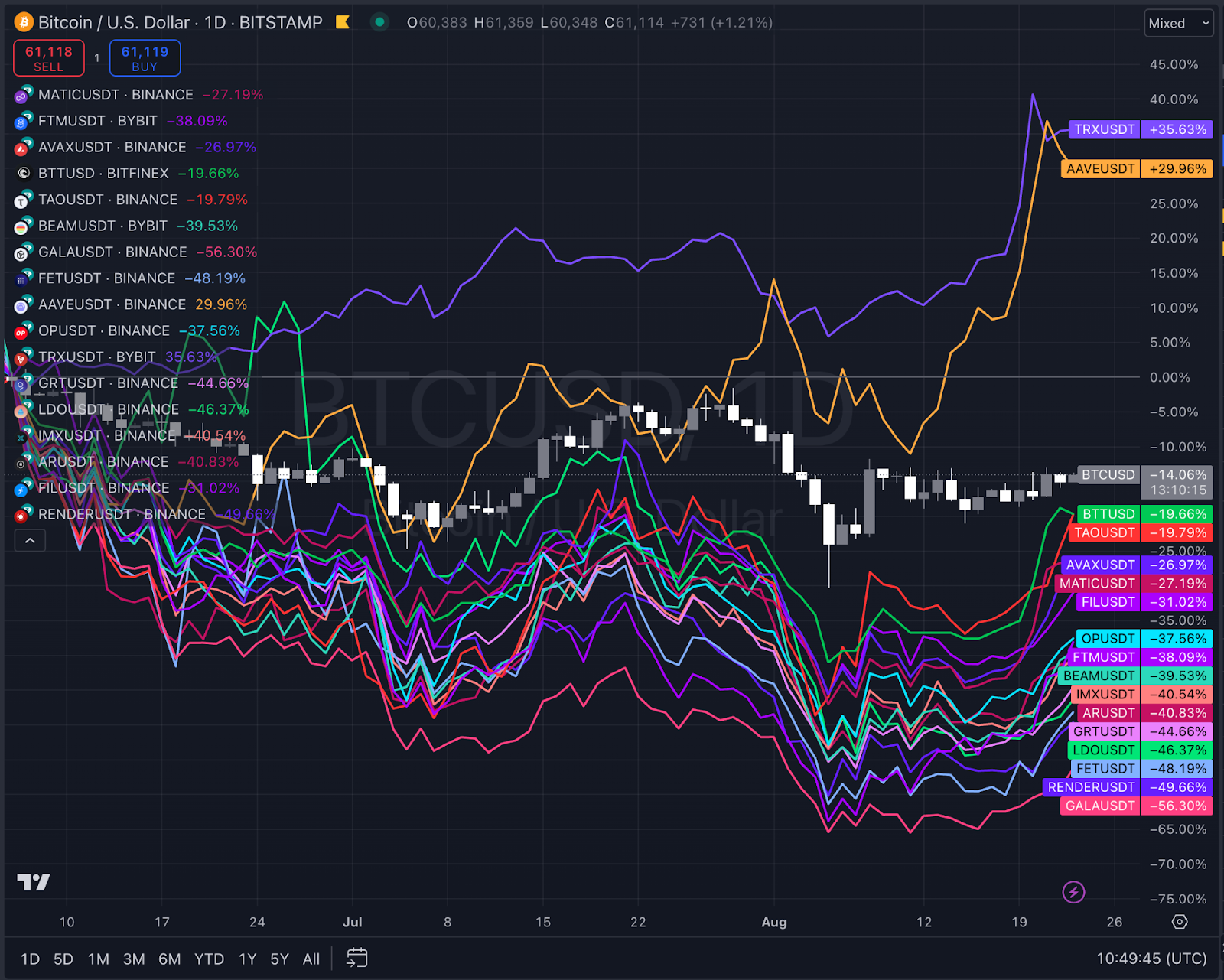Click the BEAMUSDT symbol icon in legend

(x=23, y=226)
